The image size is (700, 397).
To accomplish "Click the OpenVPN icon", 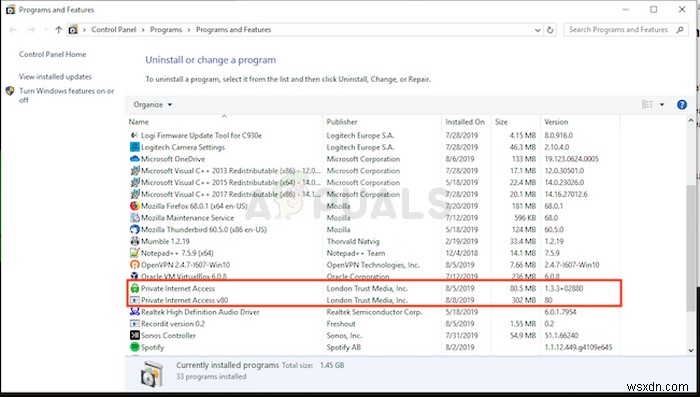I will pyautogui.click(x=134, y=265).
